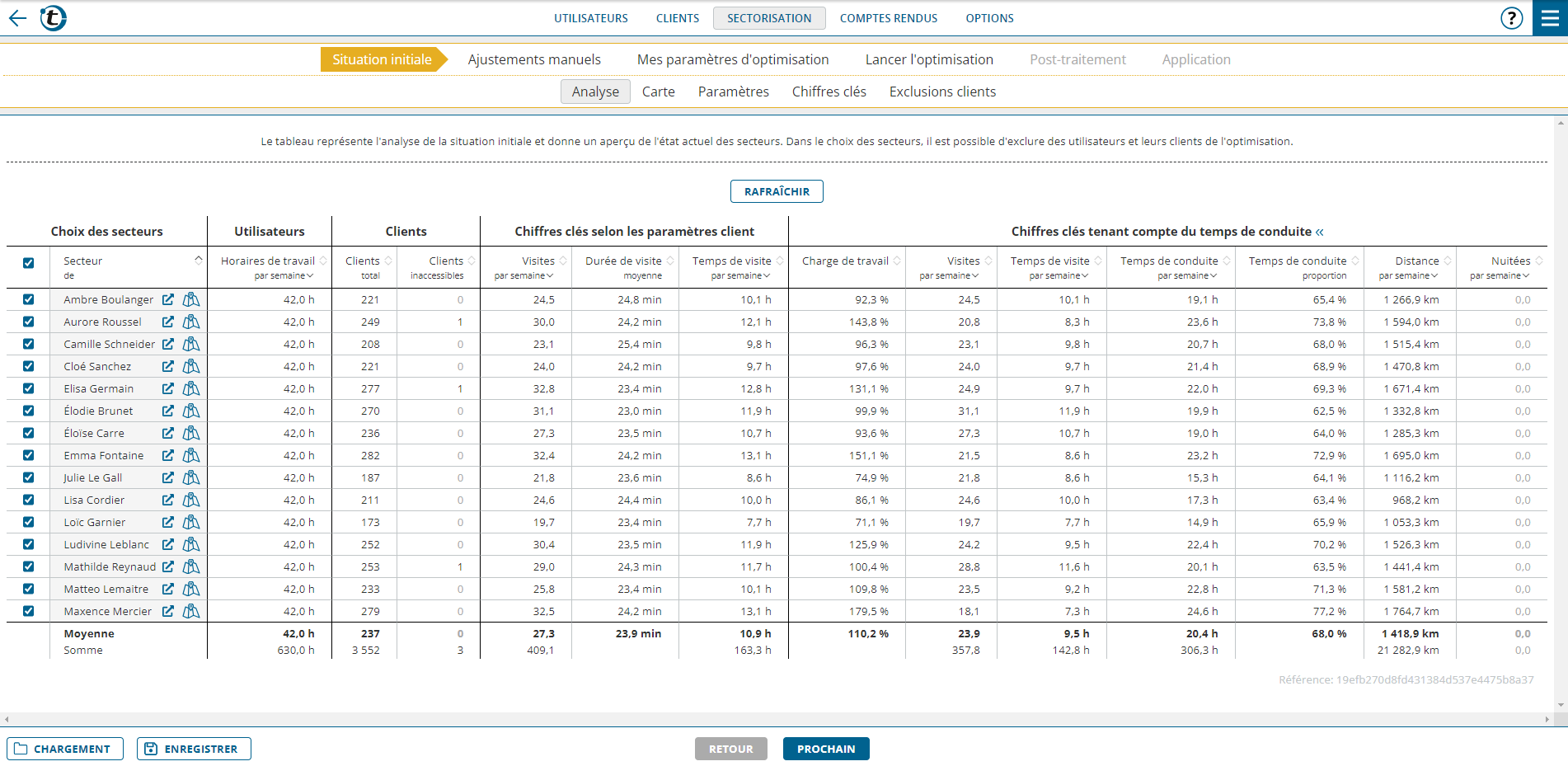1568x766 pixels.
Task: Open Loïc Garnier external link icon
Action: tap(168, 522)
